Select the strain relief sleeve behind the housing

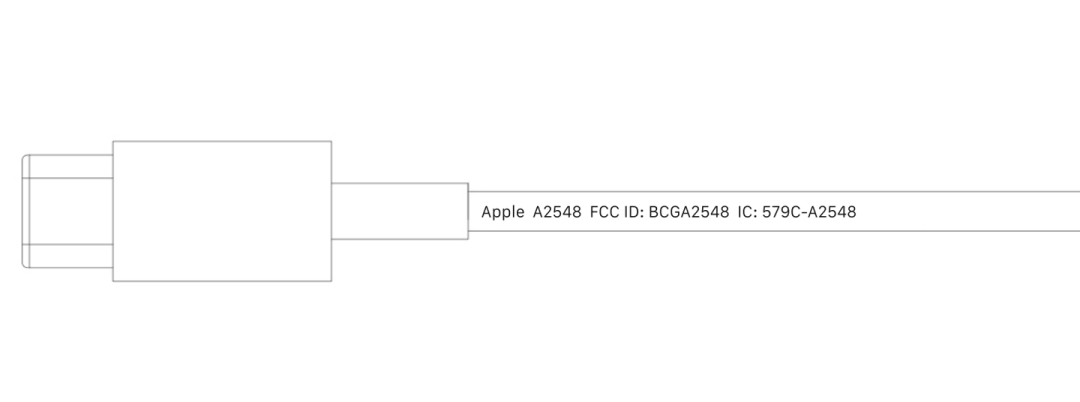[x=399, y=211]
